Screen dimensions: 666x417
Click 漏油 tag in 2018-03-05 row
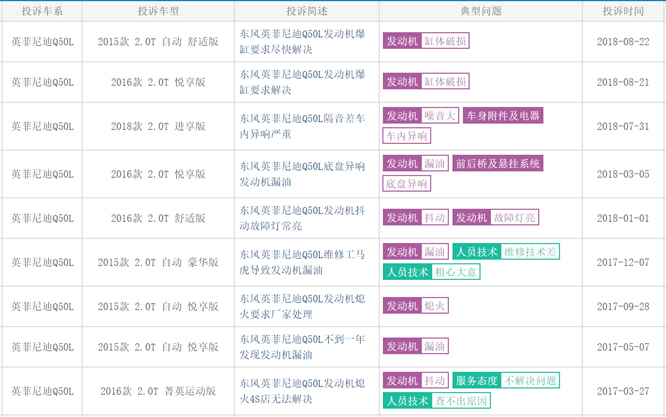[435, 163]
